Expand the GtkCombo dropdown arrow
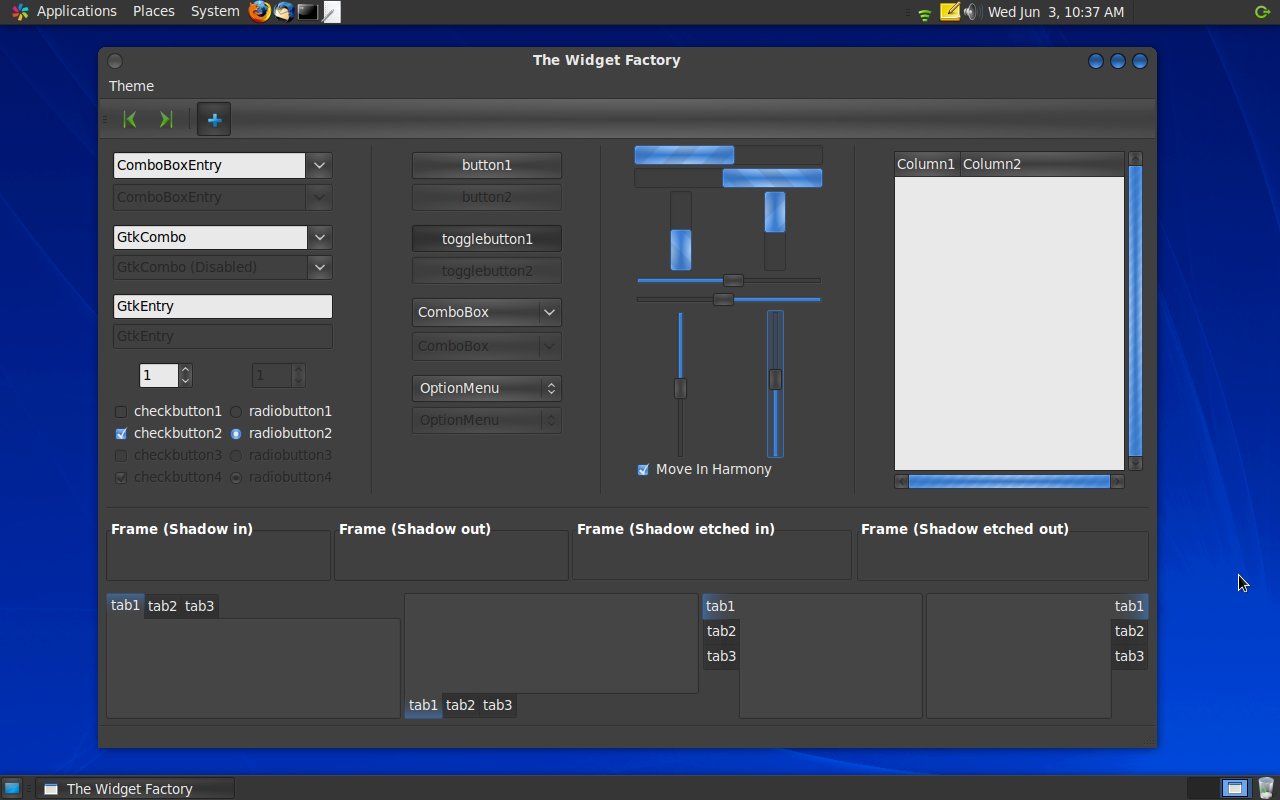Viewport: 1280px width, 800px height. tap(320, 237)
